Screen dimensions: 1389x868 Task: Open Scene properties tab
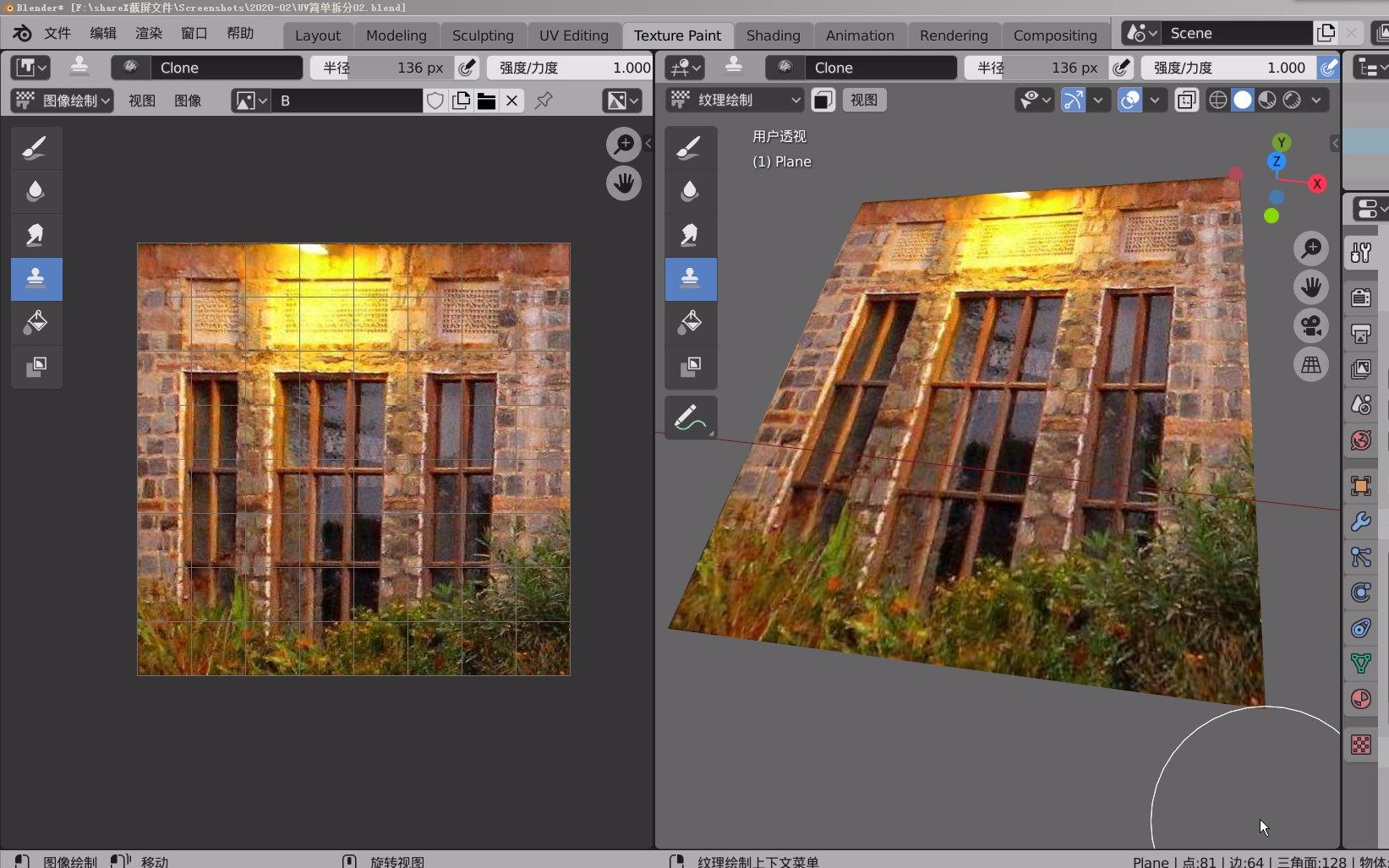click(x=1361, y=405)
